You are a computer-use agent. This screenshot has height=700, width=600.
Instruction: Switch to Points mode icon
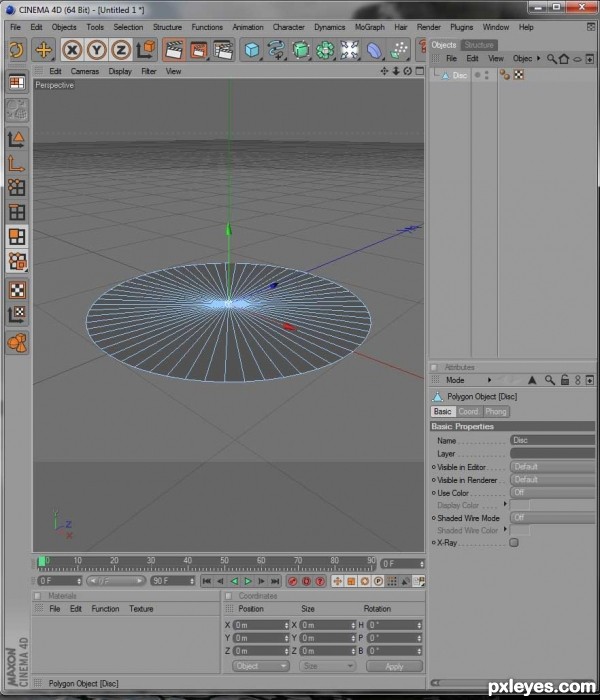17,188
